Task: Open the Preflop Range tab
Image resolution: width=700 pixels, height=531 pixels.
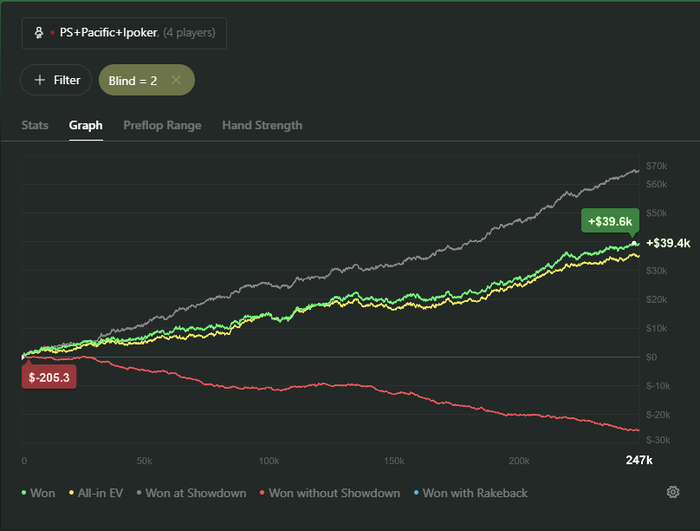Action: pyautogui.click(x=162, y=126)
